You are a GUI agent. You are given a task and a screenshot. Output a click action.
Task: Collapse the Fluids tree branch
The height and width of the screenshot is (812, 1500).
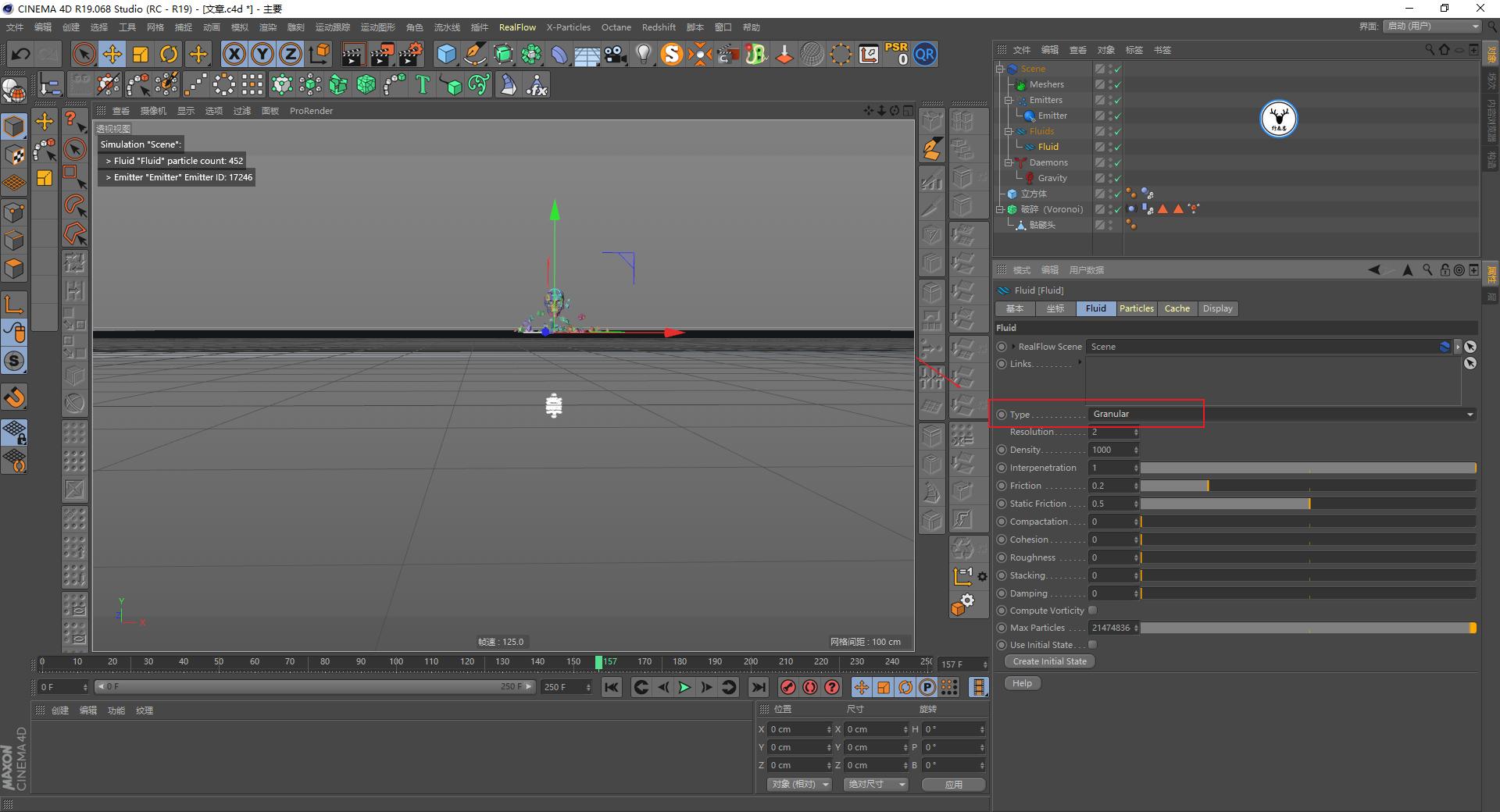[1008, 131]
